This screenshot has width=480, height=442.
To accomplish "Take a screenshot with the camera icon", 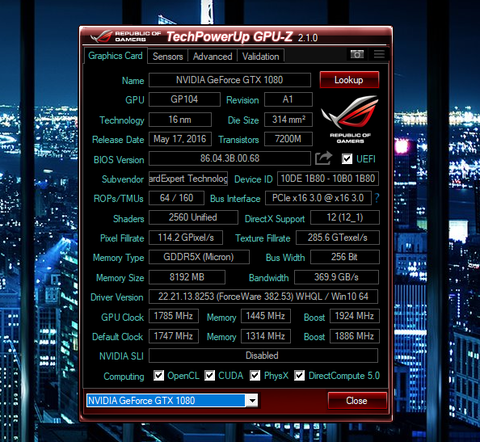I will (x=357, y=54).
